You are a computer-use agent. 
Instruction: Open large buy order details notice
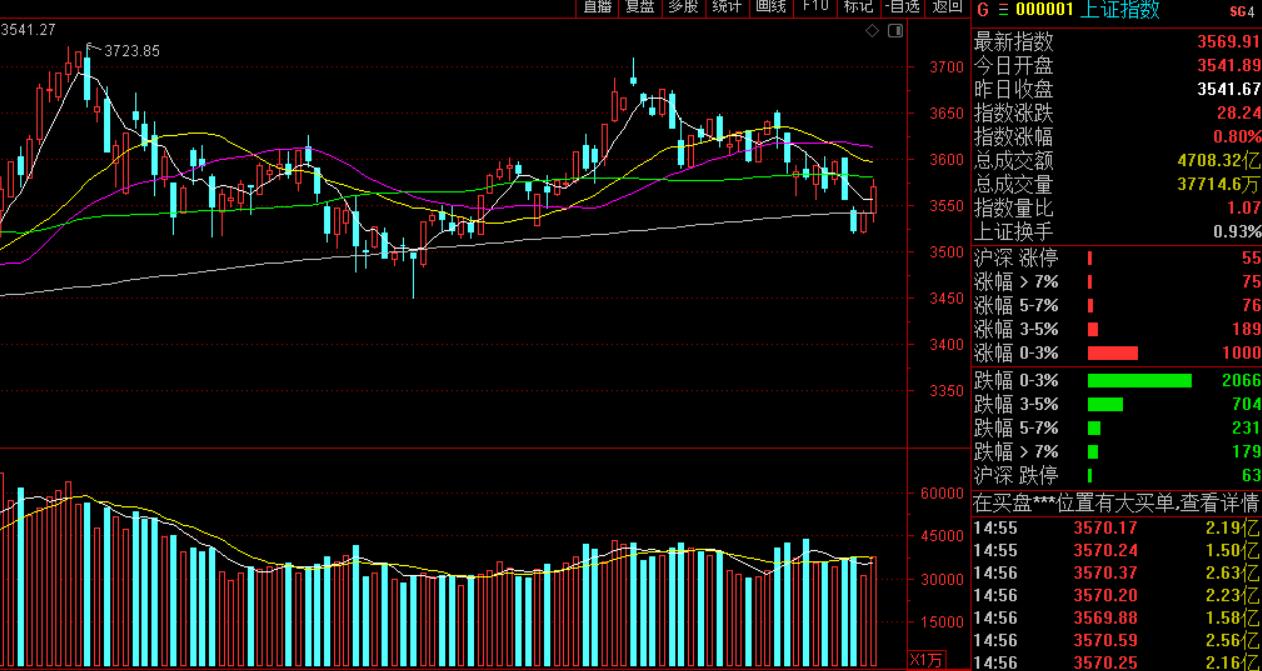tap(1116, 502)
